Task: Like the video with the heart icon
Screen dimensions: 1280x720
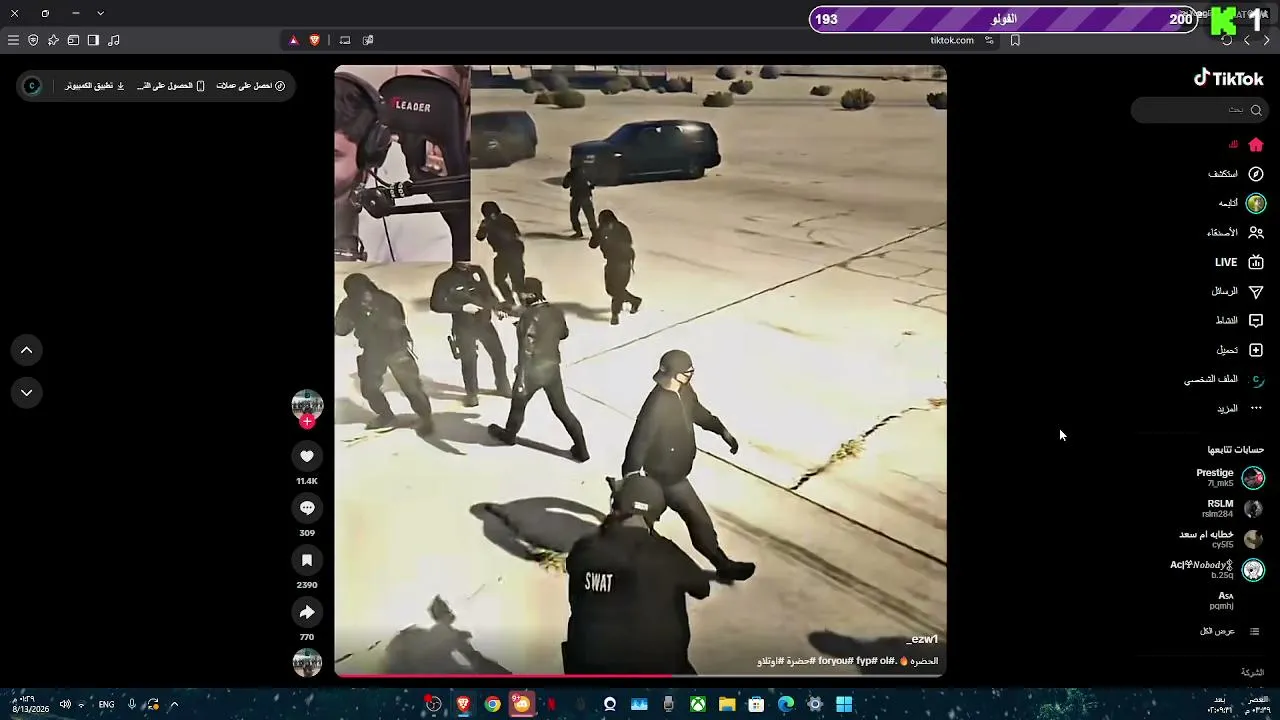Action: tap(307, 456)
